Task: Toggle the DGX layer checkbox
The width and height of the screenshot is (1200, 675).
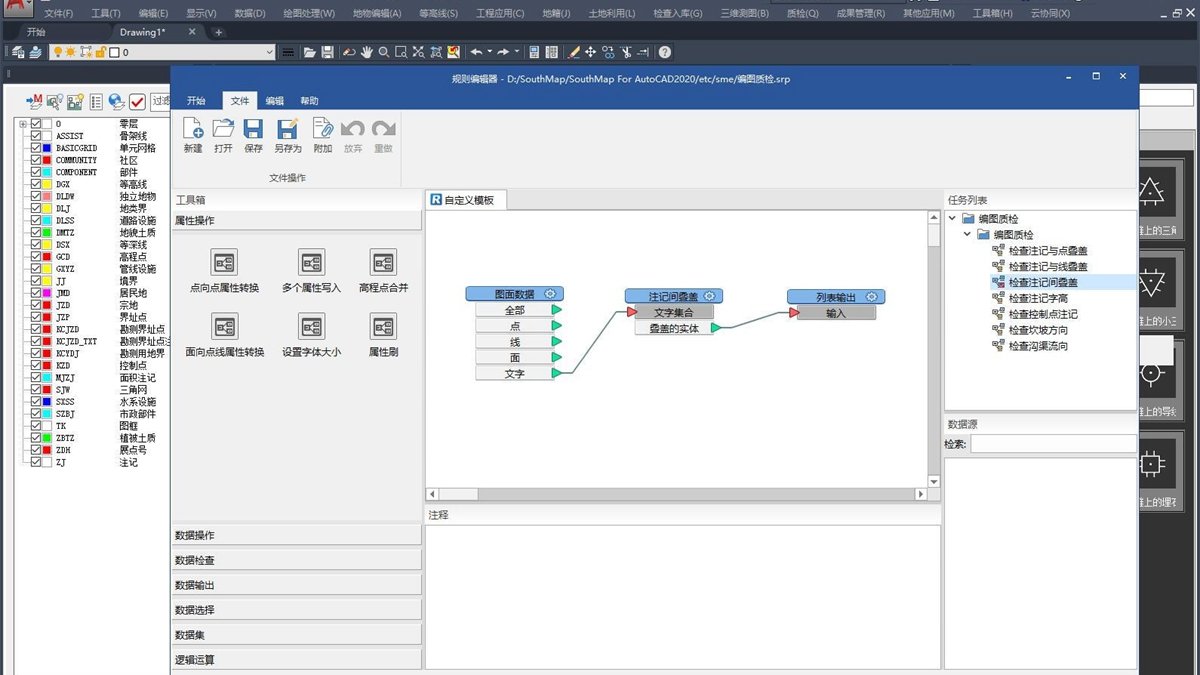Action: [x=36, y=184]
